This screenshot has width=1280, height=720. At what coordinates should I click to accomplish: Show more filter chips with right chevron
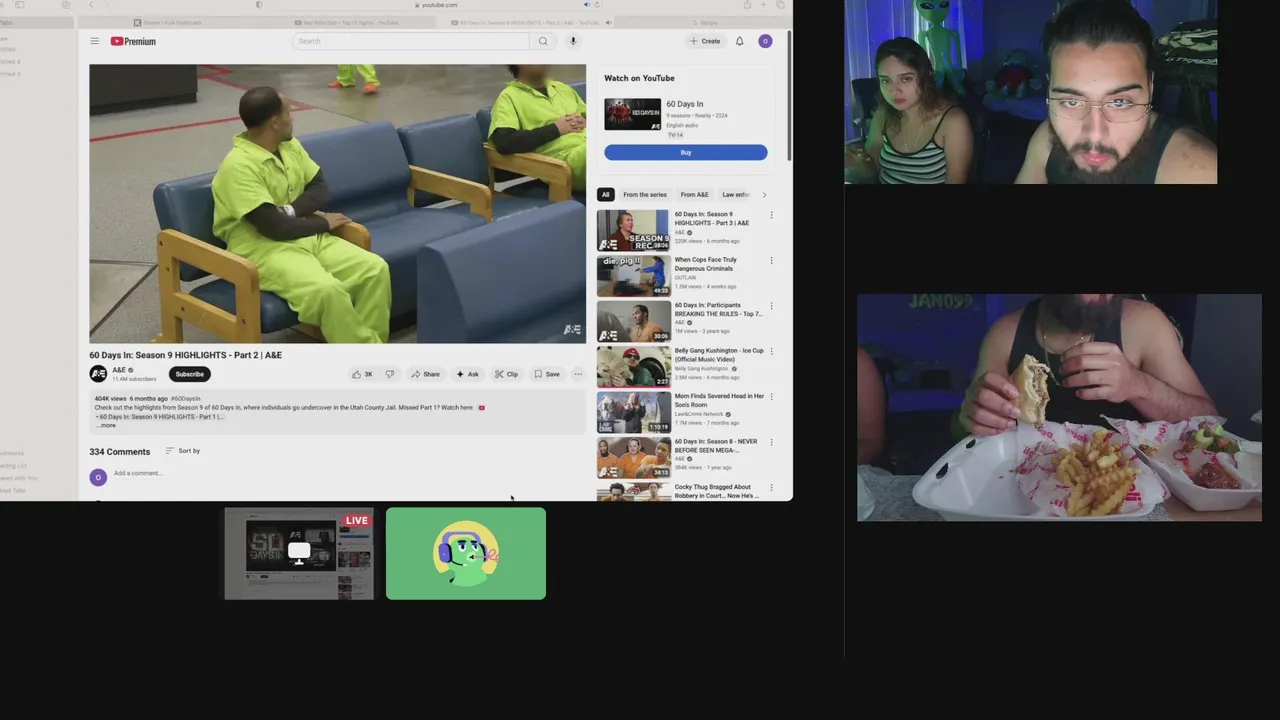point(765,195)
